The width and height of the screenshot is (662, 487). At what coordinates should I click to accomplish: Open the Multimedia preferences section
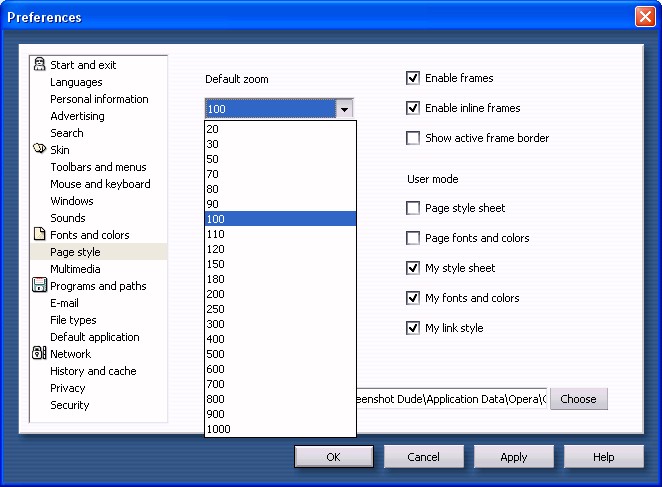(75, 269)
